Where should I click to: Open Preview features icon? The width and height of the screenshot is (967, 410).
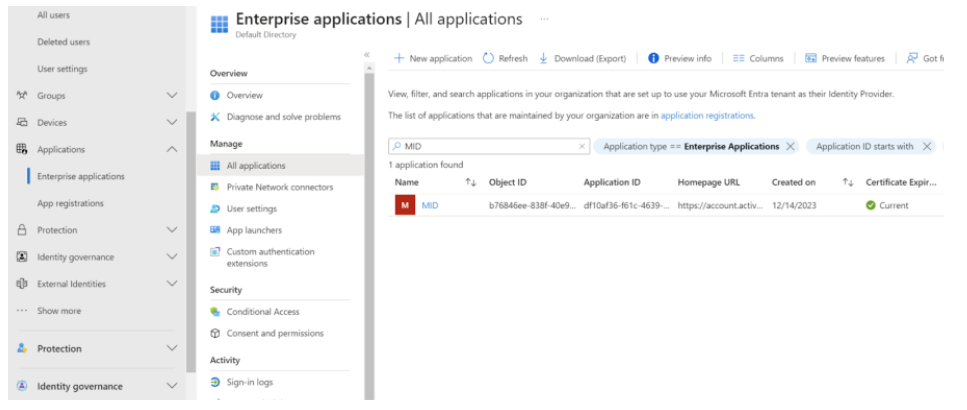811,59
